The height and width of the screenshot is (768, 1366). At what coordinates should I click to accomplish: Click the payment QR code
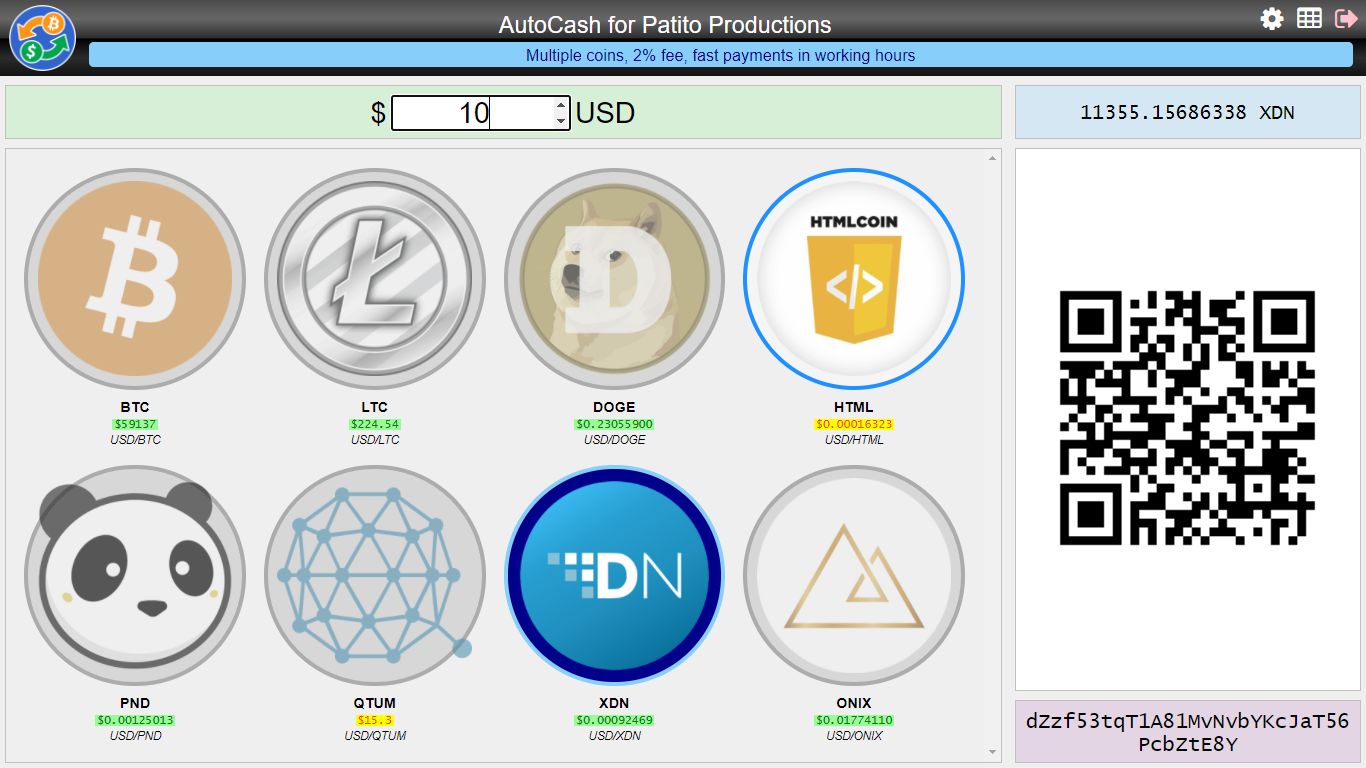(x=1187, y=417)
